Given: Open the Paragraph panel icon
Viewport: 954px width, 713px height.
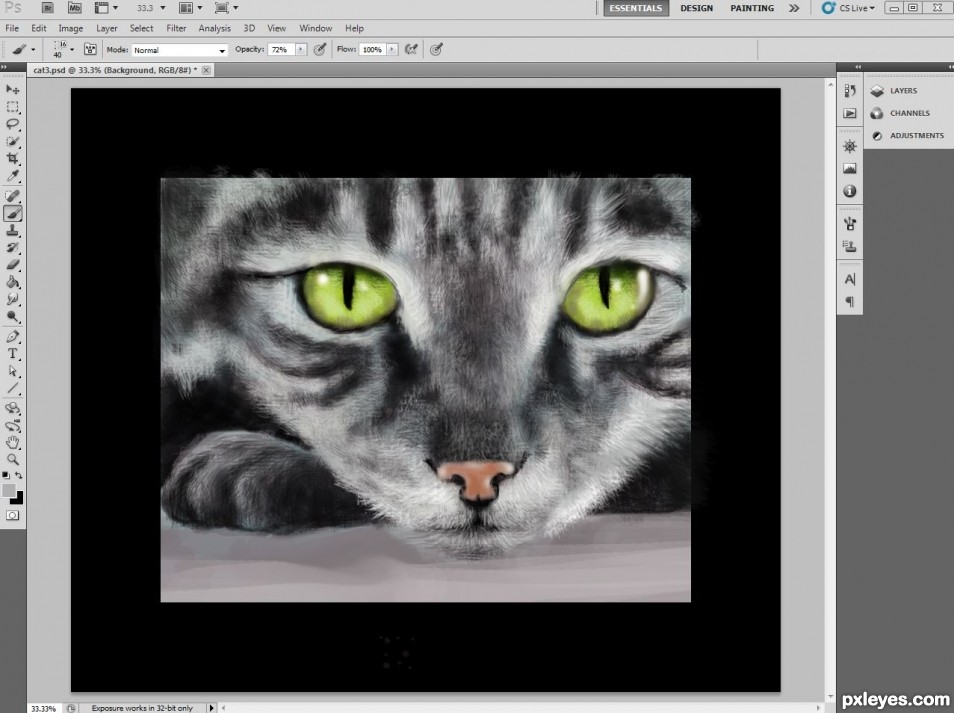Looking at the screenshot, I should (850, 302).
